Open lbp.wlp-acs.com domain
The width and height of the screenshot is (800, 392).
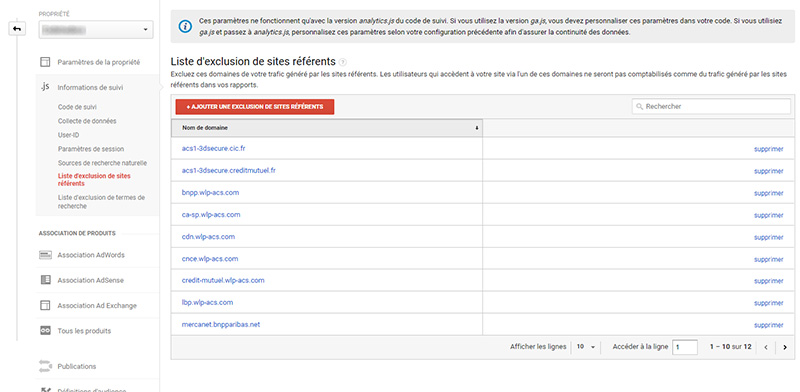[x=207, y=302]
